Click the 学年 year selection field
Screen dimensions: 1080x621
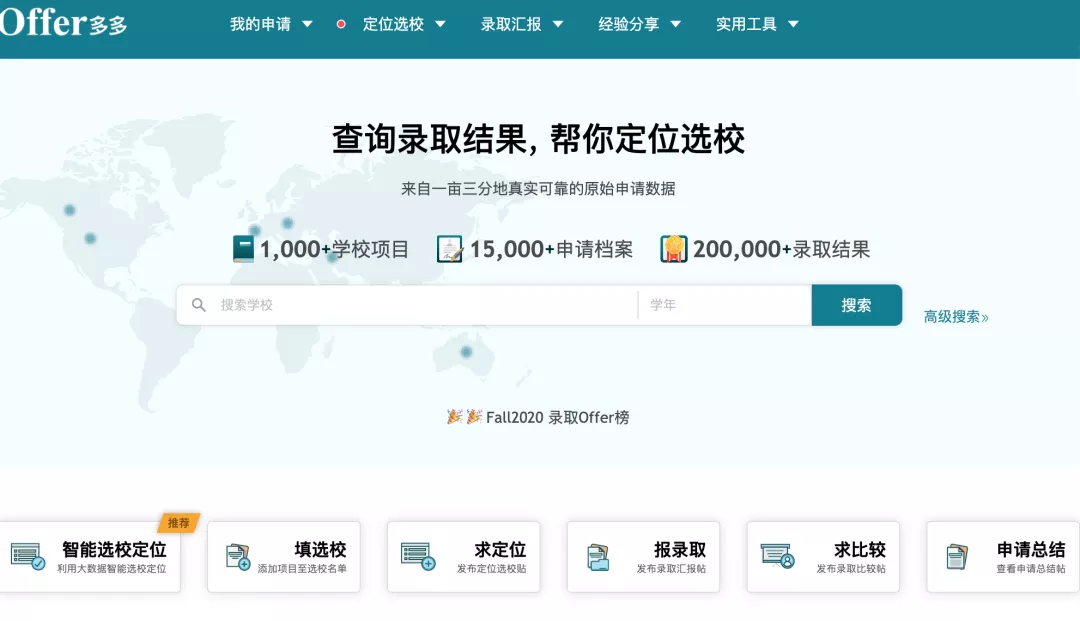723,305
